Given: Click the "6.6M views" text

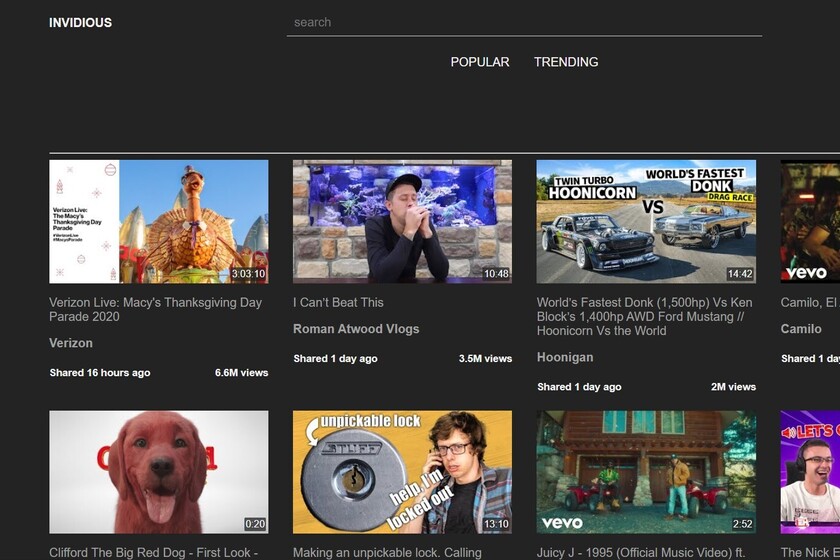Looking at the screenshot, I should [x=242, y=373].
